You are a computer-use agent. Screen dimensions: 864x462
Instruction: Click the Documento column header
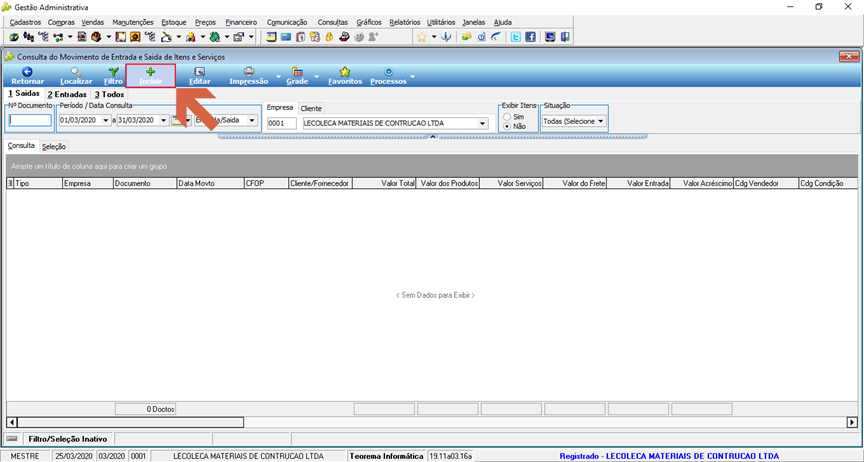(x=144, y=183)
